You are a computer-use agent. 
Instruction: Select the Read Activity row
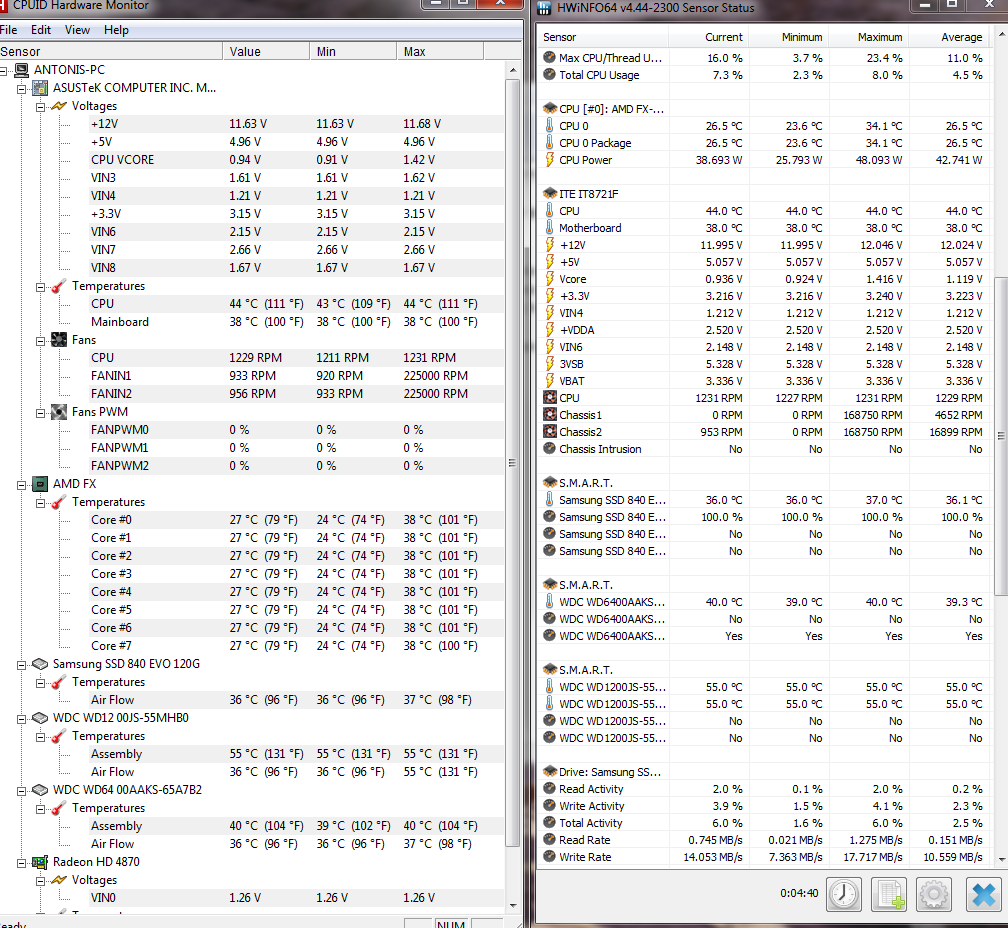coord(765,789)
